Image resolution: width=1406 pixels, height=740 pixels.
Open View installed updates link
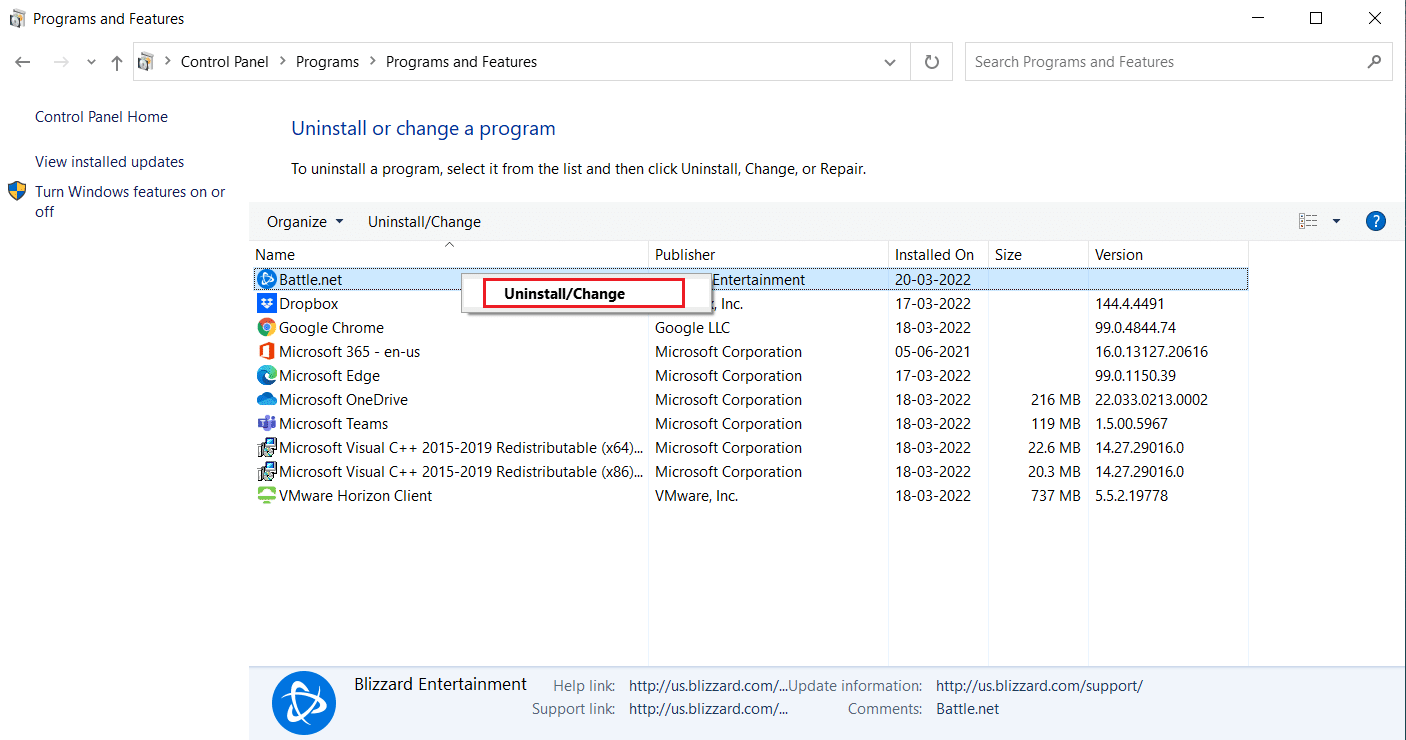pos(110,162)
